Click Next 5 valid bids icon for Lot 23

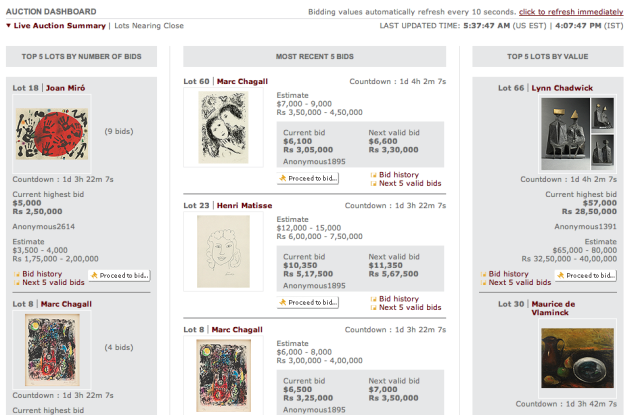(x=372, y=309)
